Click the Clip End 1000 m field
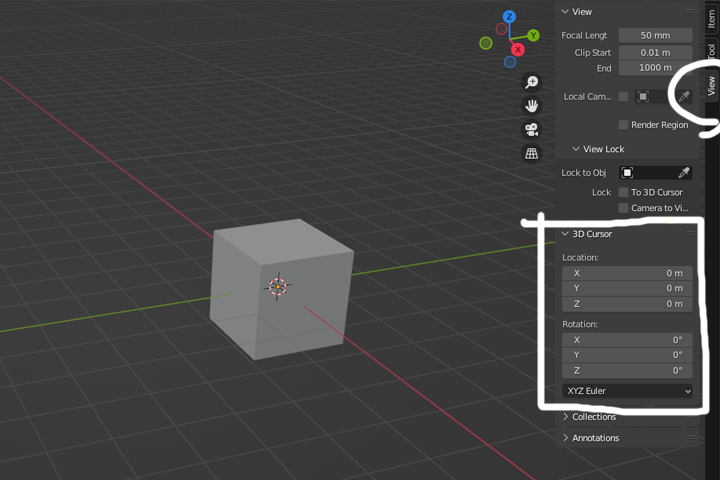The width and height of the screenshot is (720, 480). click(x=655, y=68)
